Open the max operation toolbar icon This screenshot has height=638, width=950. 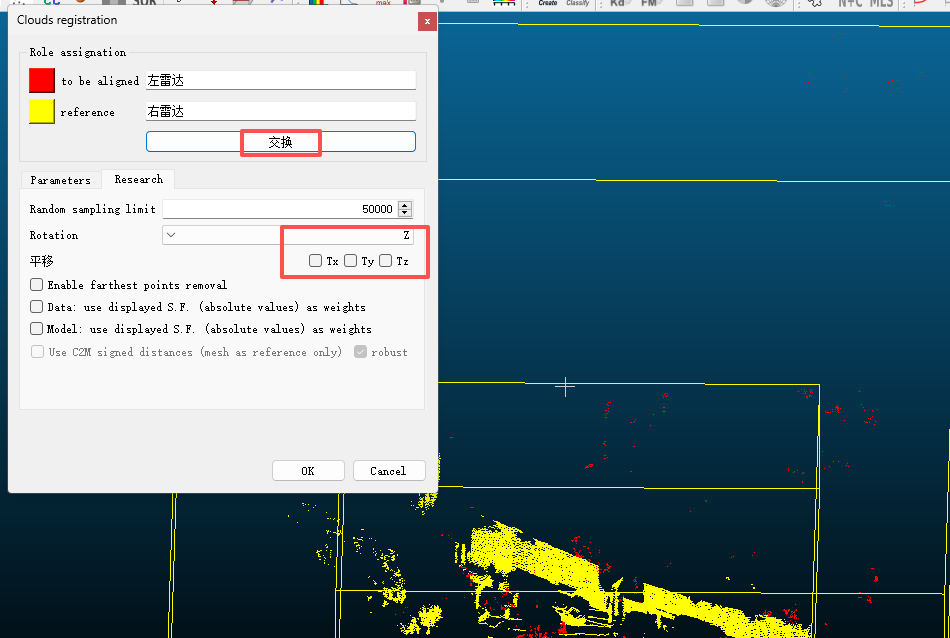[386, 4]
